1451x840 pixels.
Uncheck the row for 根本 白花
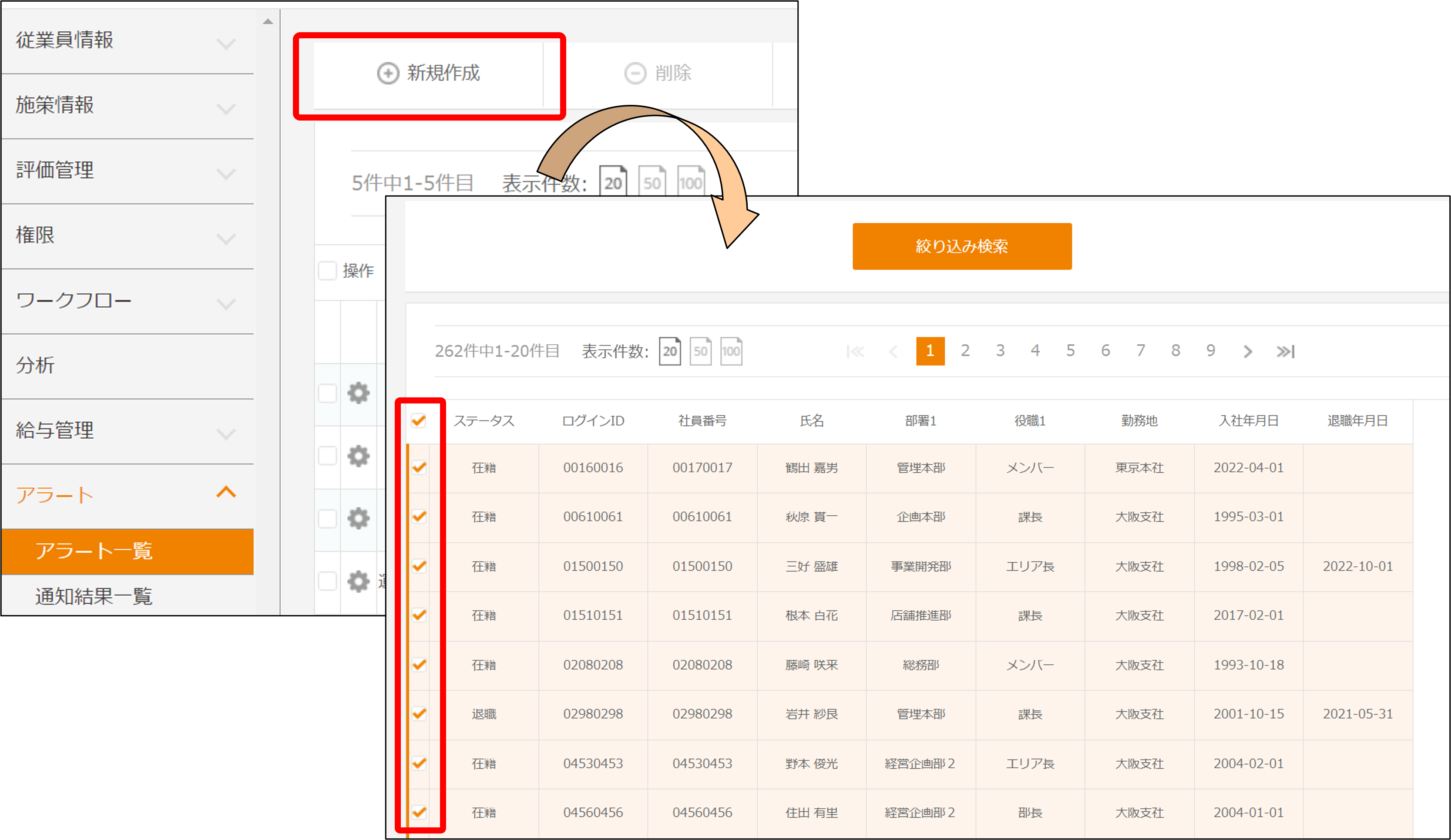pyautogui.click(x=419, y=615)
